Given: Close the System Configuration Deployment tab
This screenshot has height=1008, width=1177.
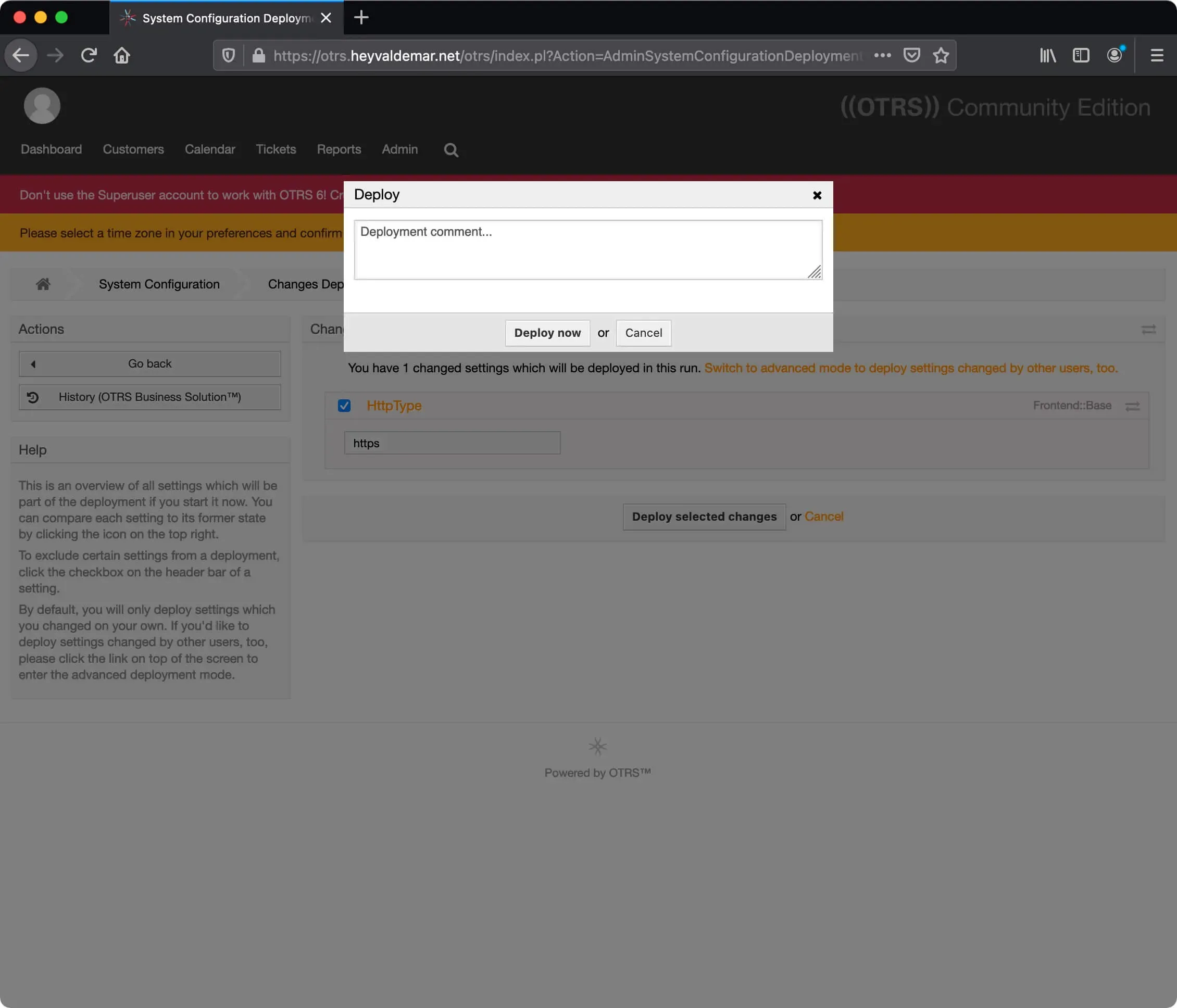Looking at the screenshot, I should coord(326,18).
